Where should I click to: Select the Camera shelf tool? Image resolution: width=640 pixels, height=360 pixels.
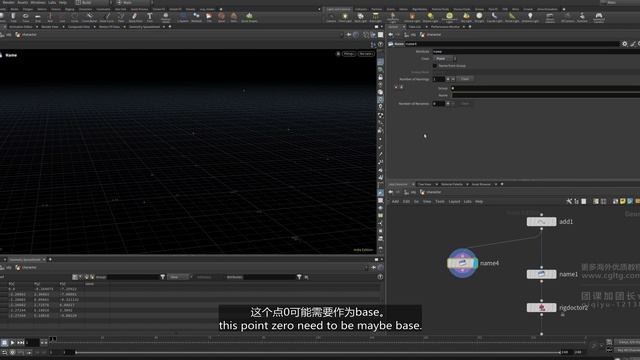[331, 17]
